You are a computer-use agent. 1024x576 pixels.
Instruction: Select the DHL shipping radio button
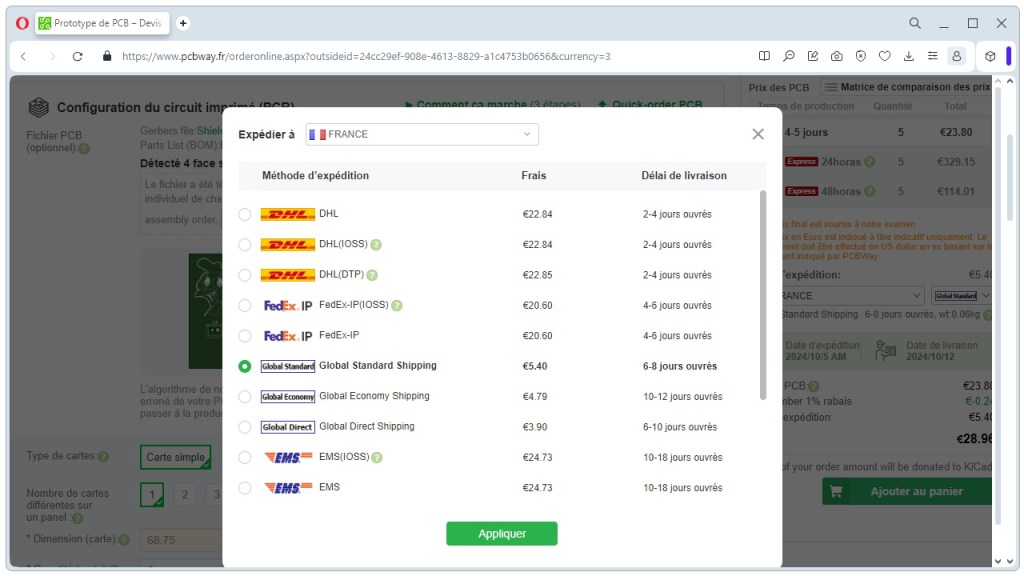[245, 214]
